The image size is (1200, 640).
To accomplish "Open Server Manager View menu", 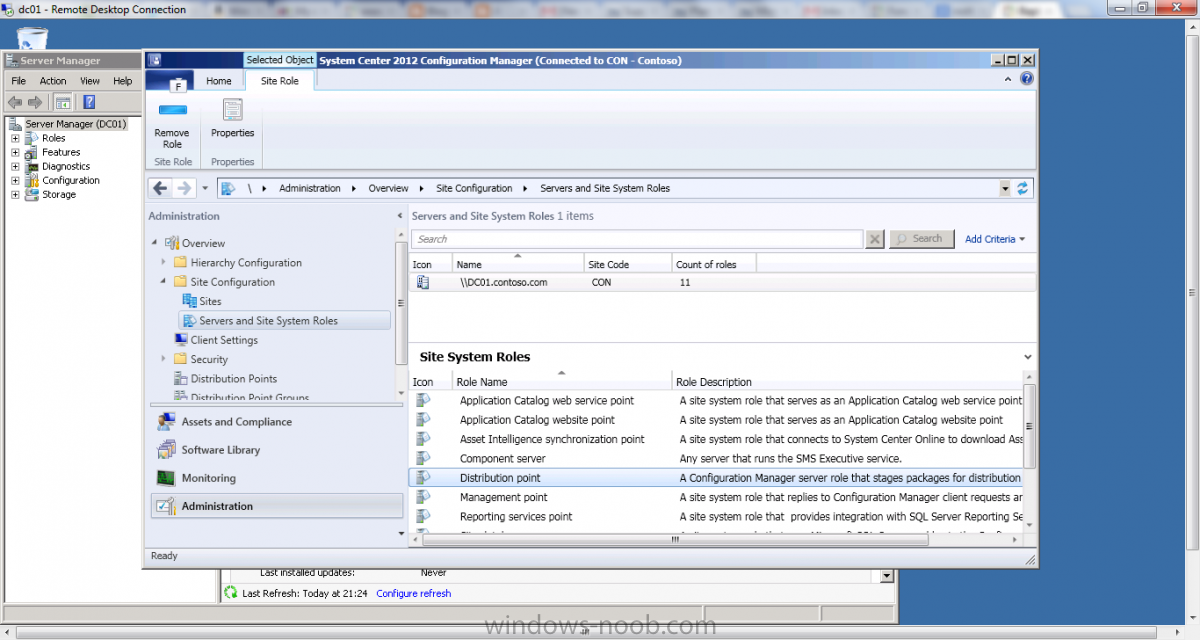I will [90, 81].
